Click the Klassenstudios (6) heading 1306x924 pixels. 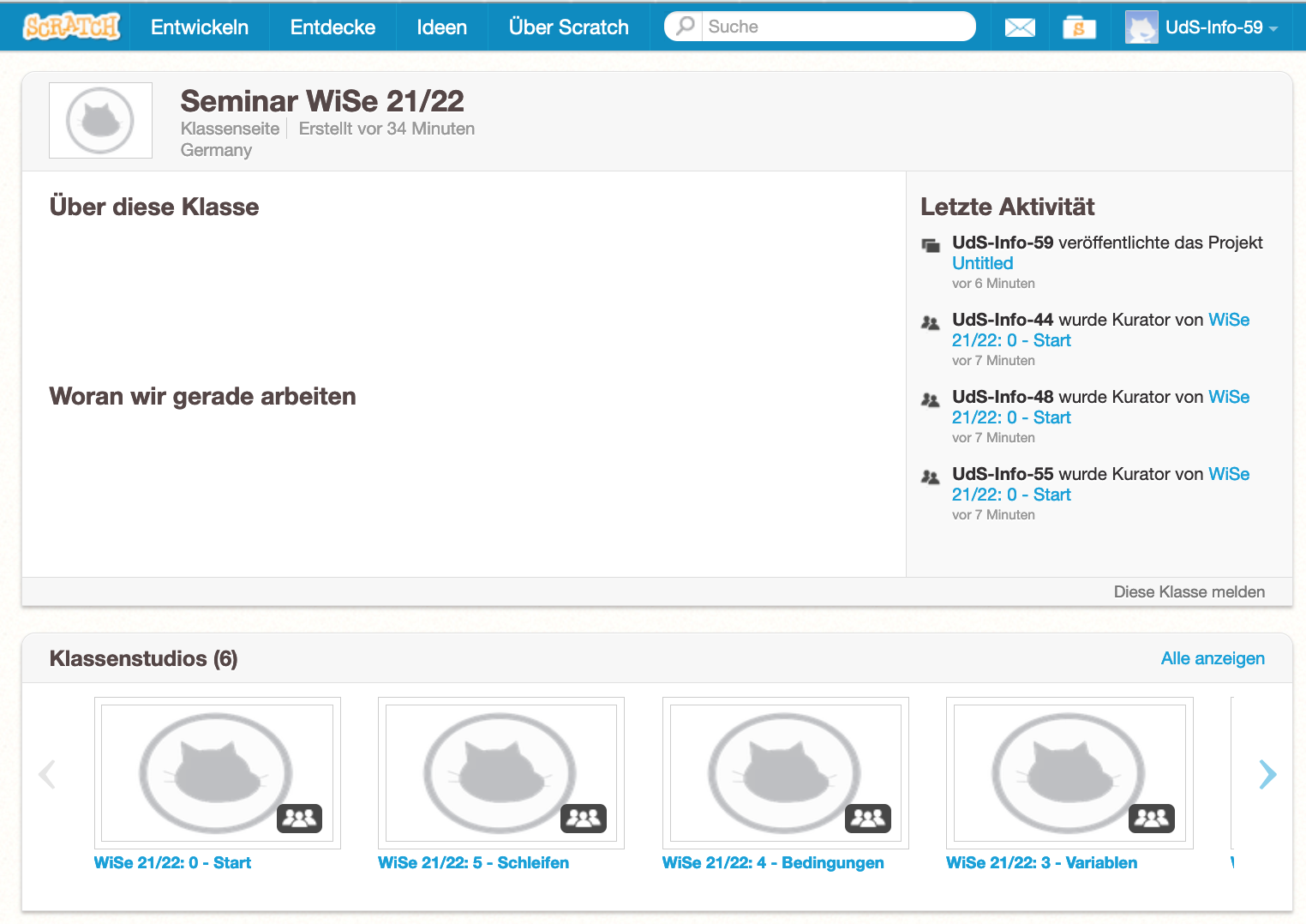144,658
